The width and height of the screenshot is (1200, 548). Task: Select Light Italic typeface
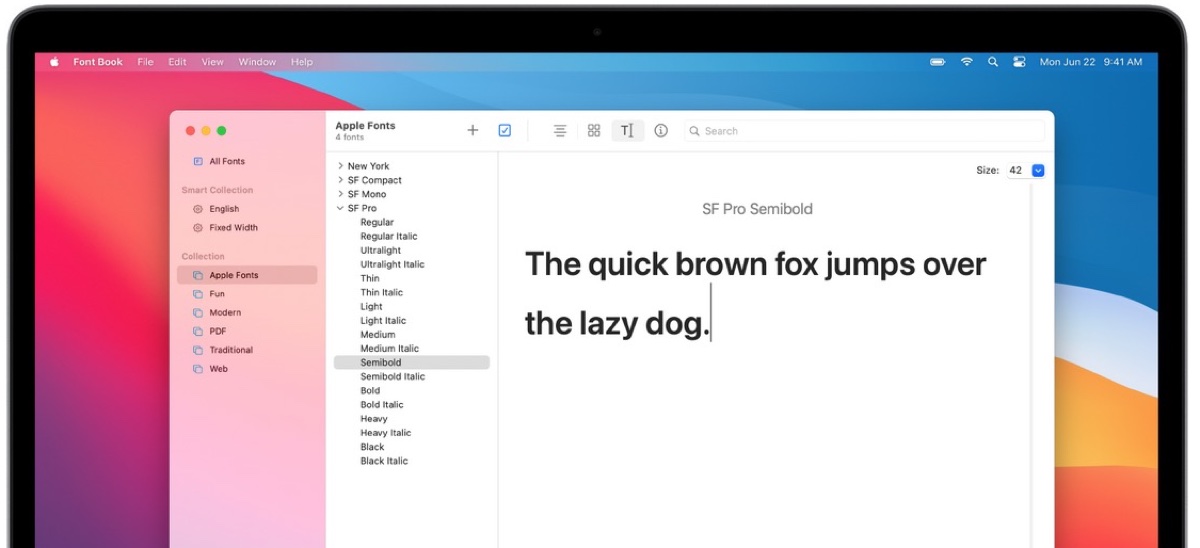[x=383, y=320]
